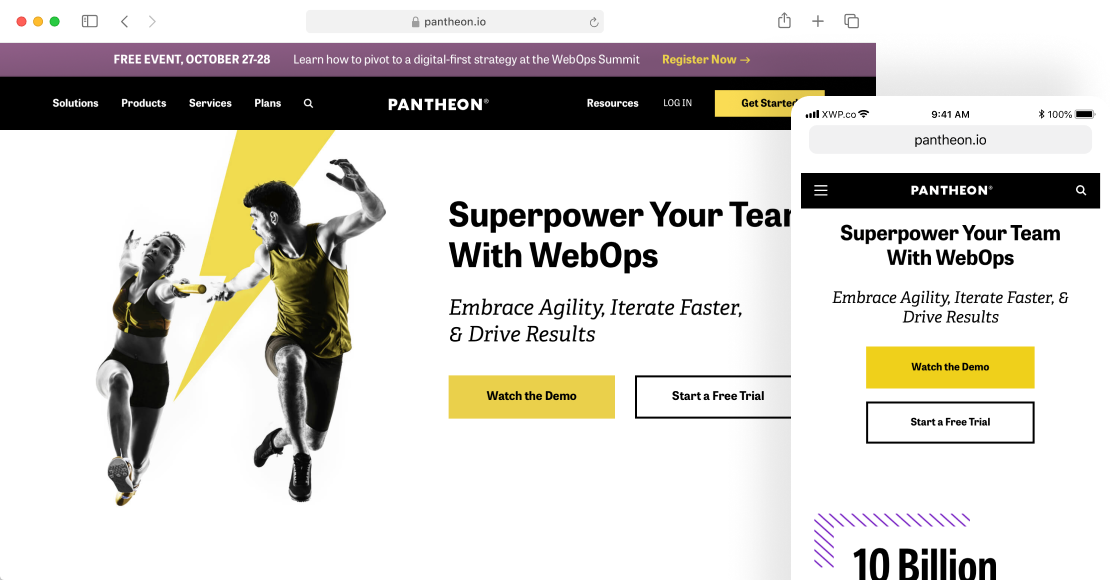Click the search magnifier in desktop nav
The width and height of the screenshot is (1110, 580).
pyautogui.click(x=308, y=103)
